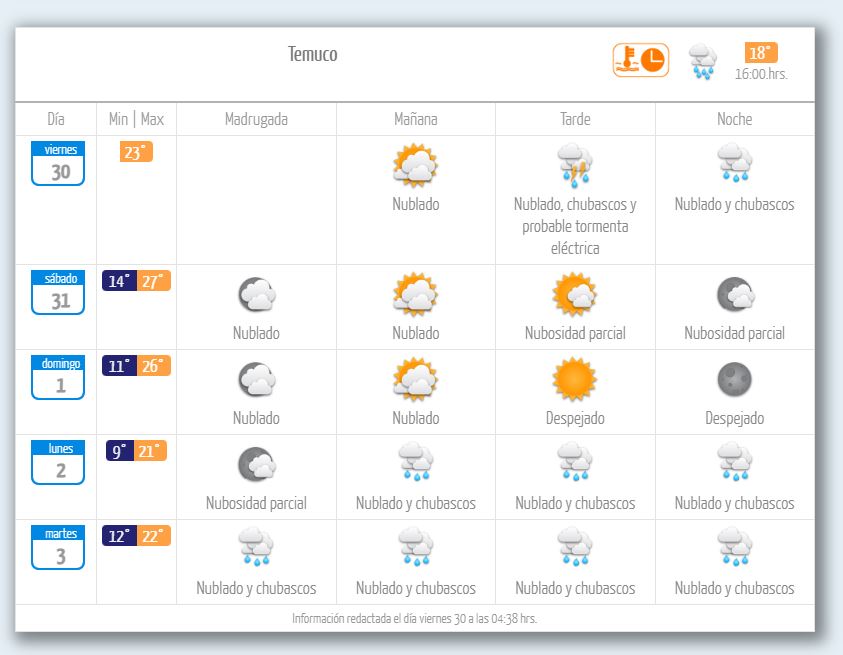Screen dimensions: 843x655
Task: Click sábado Noche partly cloudy moon icon
Action: point(734,294)
